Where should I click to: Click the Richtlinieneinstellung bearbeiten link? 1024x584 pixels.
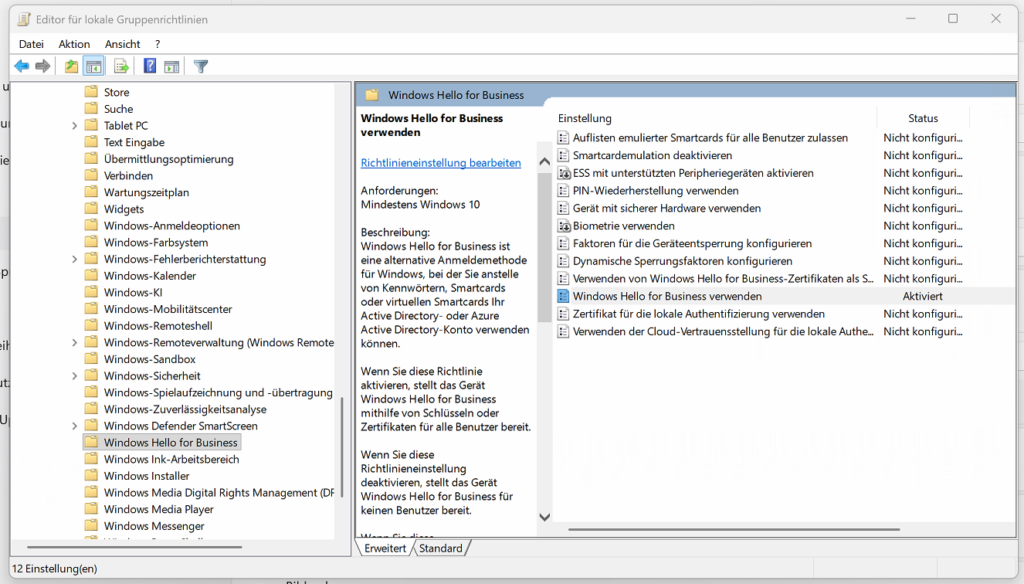(x=440, y=162)
